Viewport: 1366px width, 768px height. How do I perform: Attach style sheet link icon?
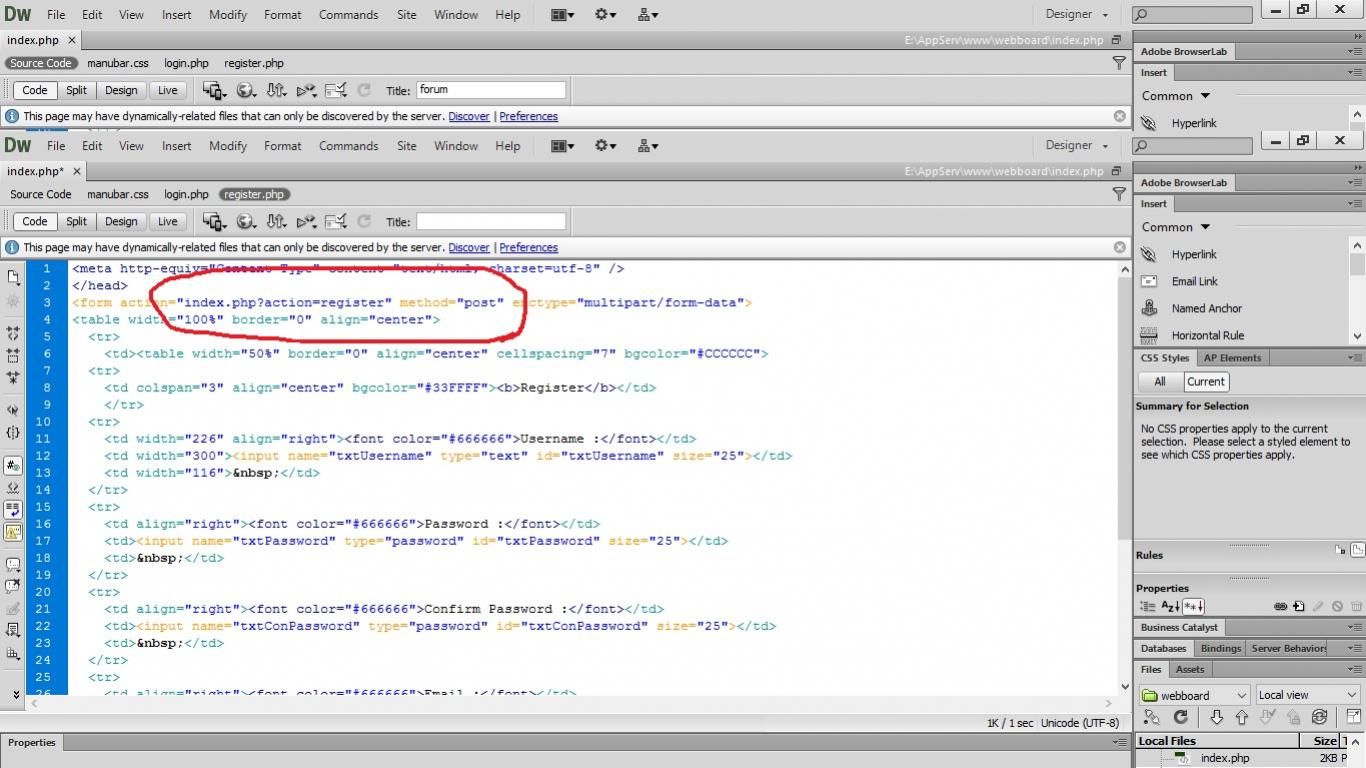point(1280,606)
